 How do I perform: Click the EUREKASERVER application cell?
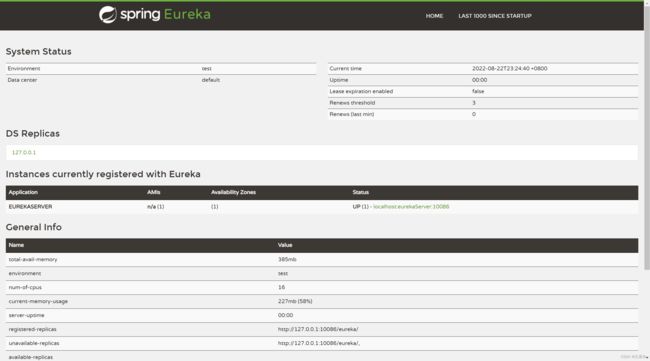[30, 206]
